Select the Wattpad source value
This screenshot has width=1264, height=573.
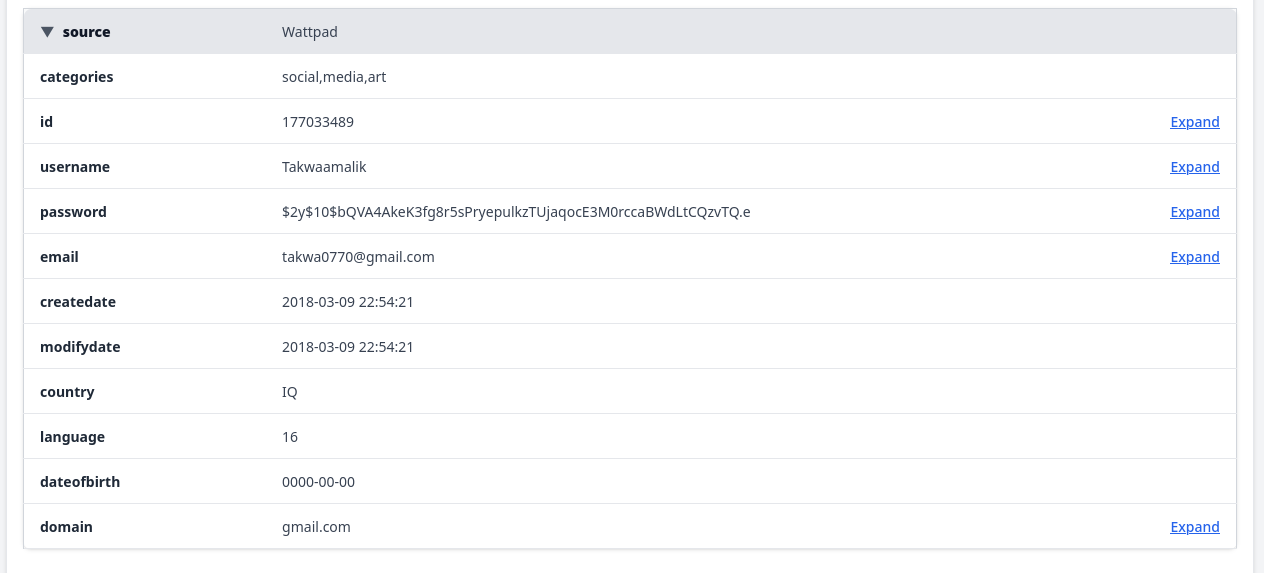click(x=310, y=32)
